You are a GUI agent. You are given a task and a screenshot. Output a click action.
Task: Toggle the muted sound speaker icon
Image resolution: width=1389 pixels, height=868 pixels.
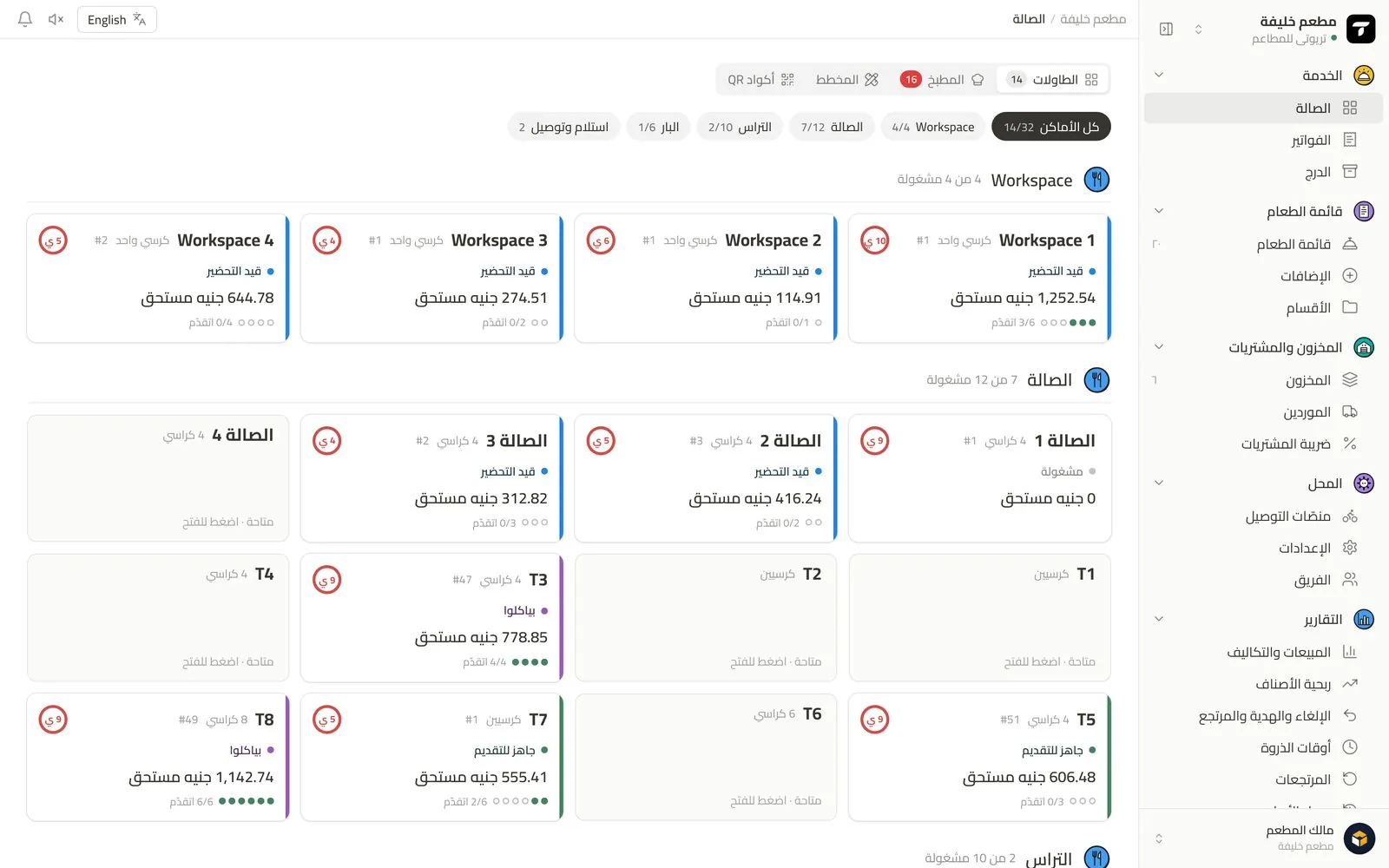[56, 19]
